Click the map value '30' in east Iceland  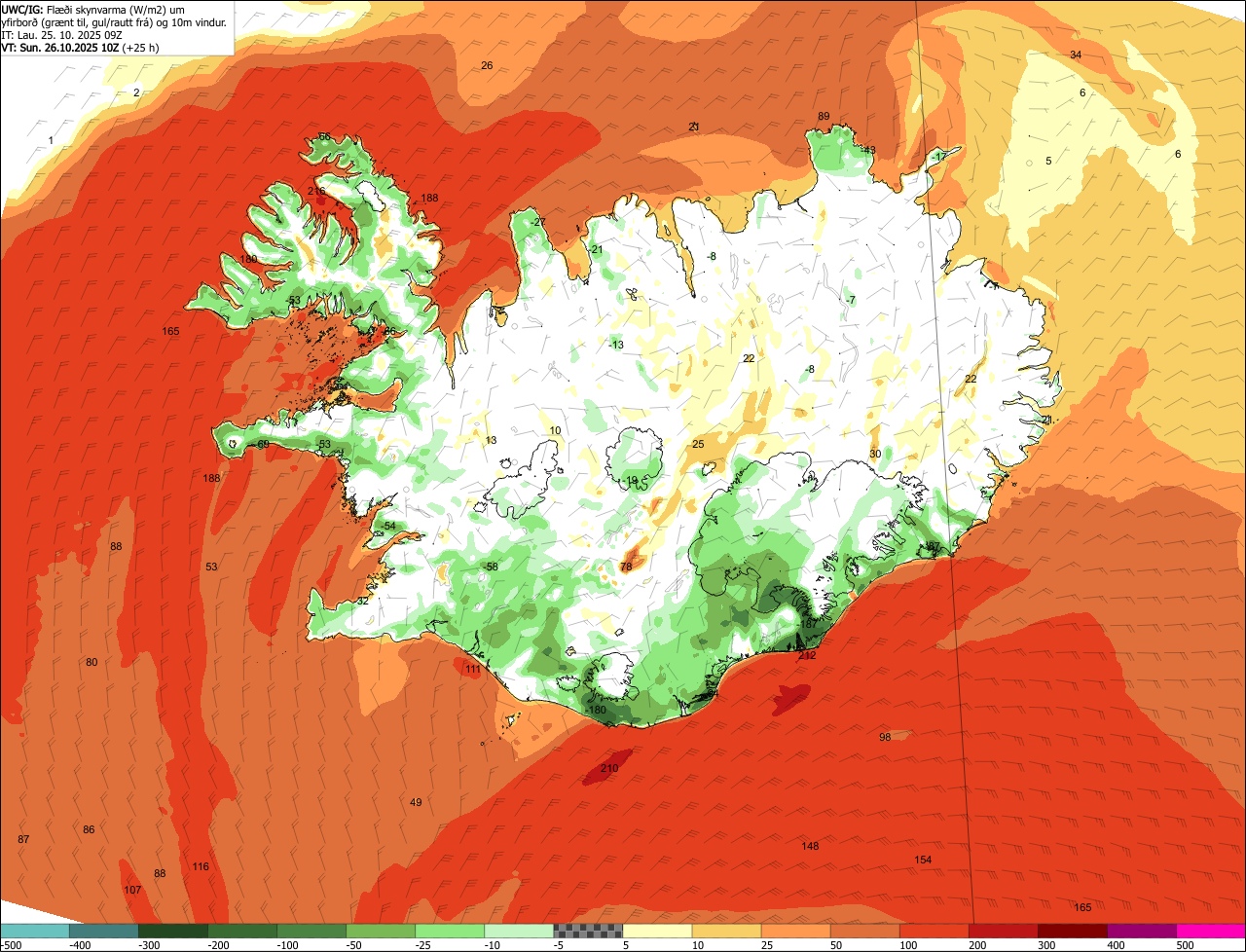pos(875,455)
